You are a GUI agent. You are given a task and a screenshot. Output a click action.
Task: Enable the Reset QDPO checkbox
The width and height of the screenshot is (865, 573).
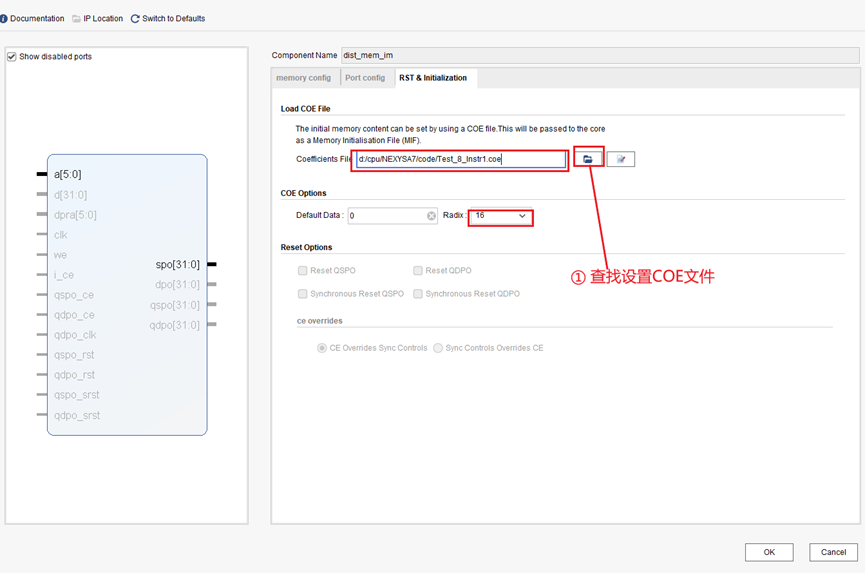[418, 271]
